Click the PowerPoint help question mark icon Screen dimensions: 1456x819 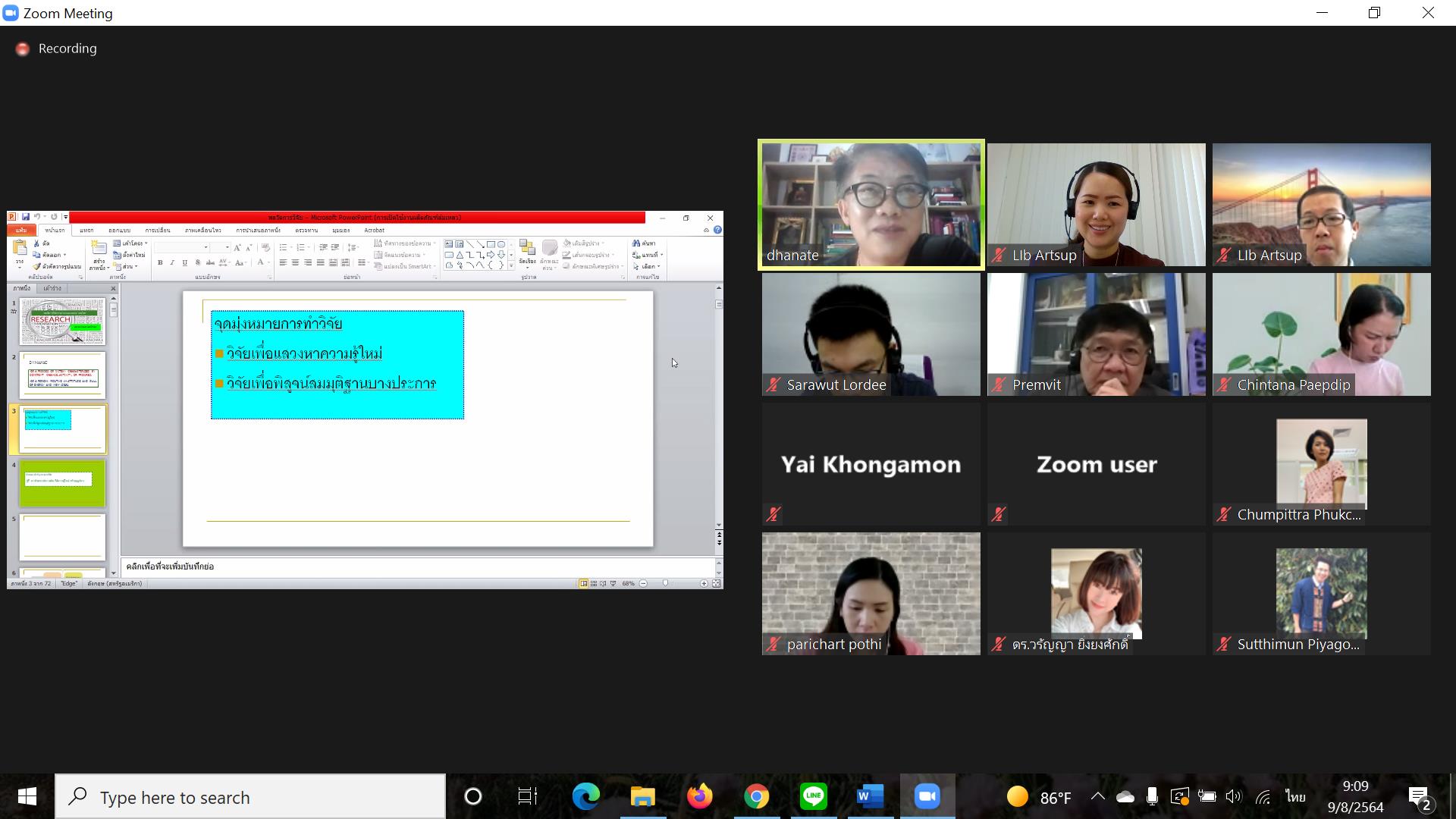click(x=717, y=230)
